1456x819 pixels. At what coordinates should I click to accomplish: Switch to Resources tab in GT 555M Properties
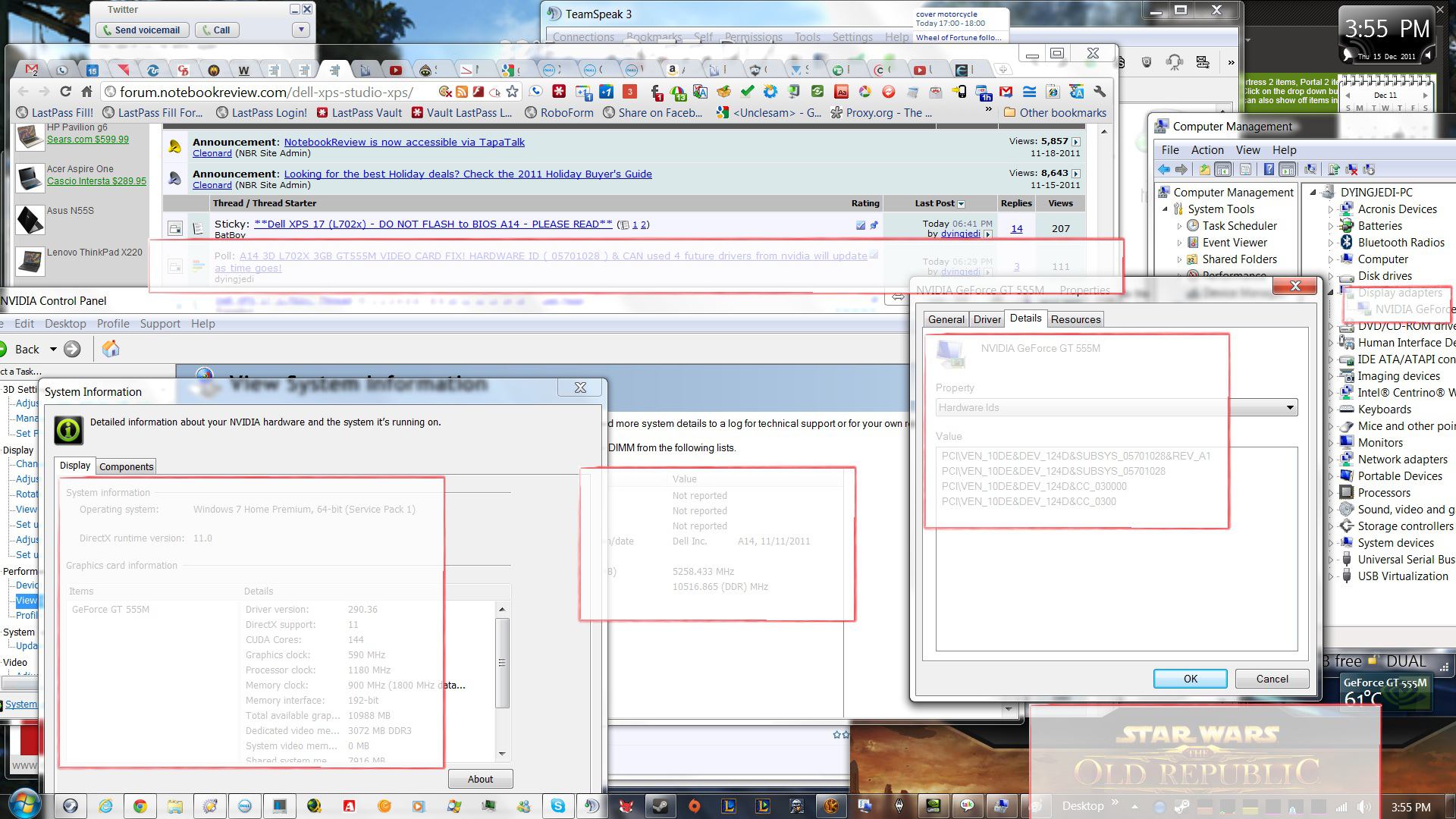point(1075,319)
